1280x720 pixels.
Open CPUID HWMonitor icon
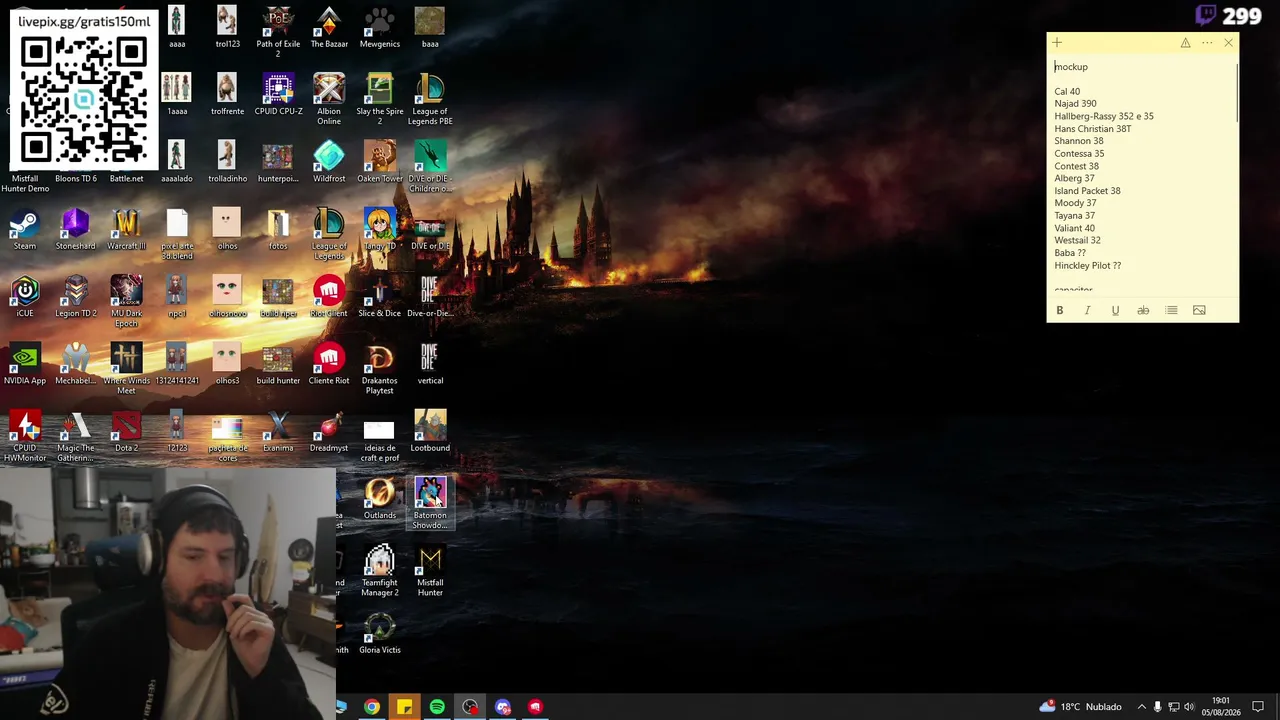pos(25,435)
